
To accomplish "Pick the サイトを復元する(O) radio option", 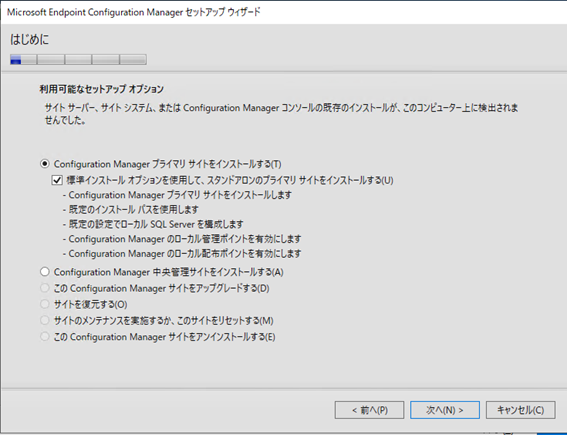I will (44, 304).
